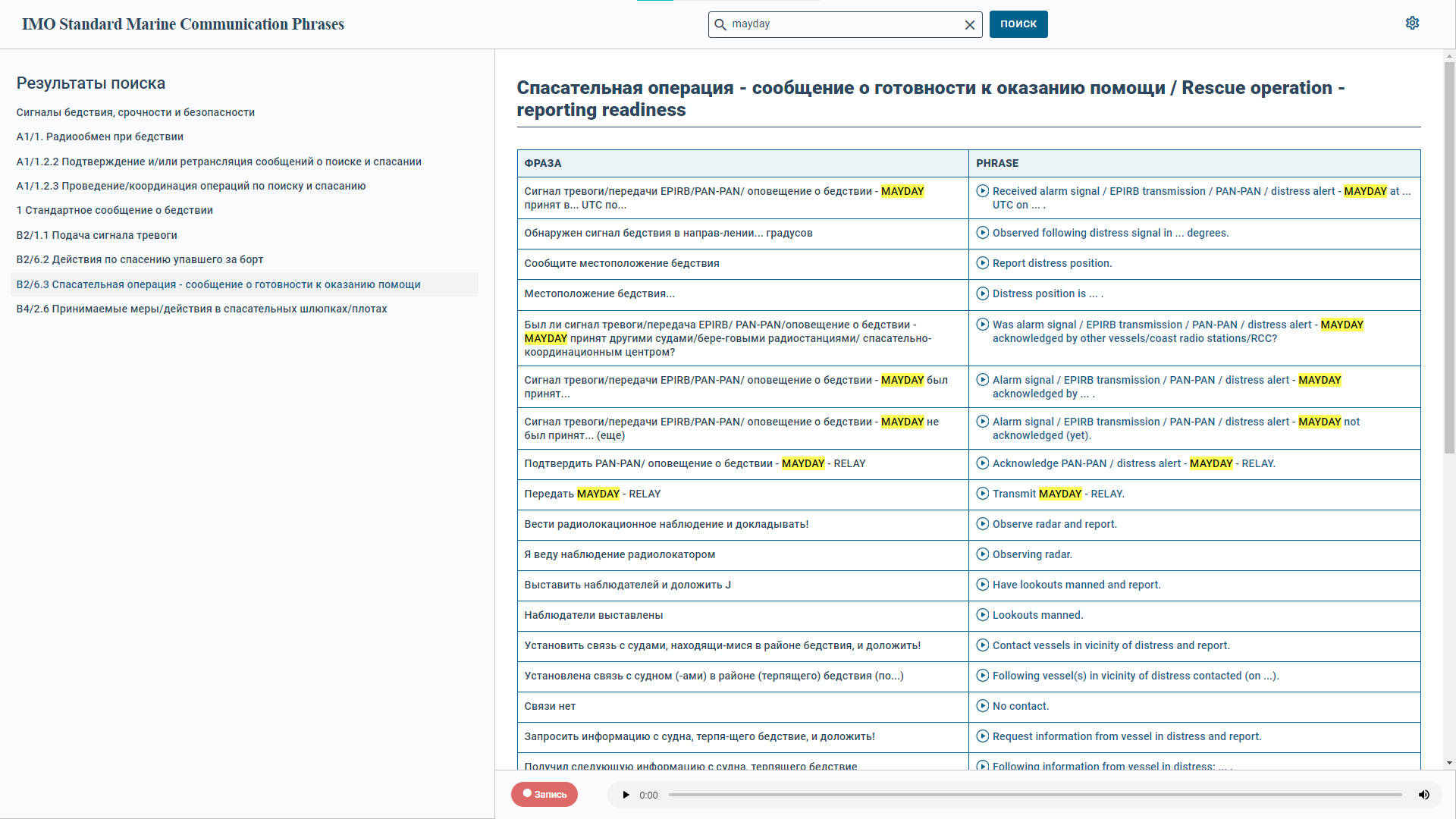Play audio for 'Was alarm signal' phrase

tap(983, 325)
